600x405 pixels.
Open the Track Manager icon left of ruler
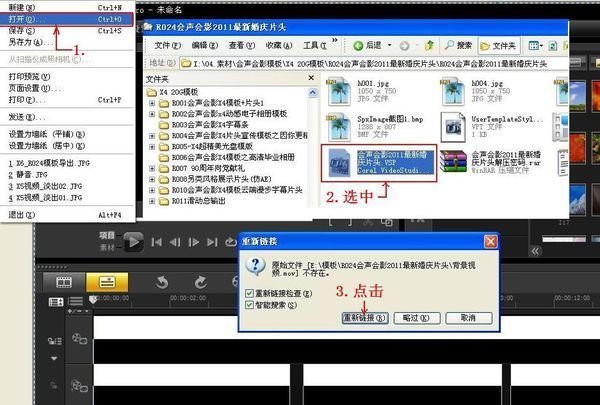coord(55,302)
